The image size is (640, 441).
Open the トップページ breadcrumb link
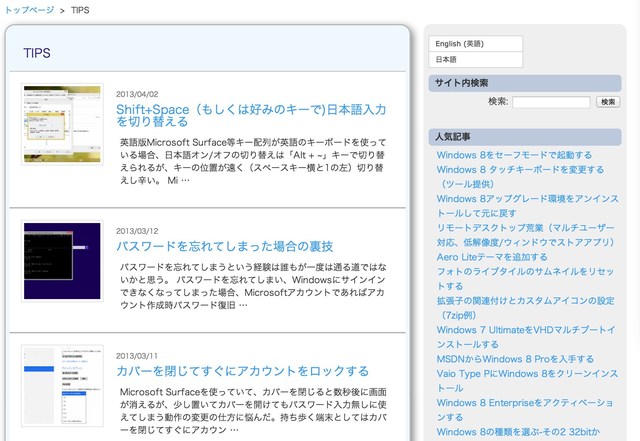[28, 9]
